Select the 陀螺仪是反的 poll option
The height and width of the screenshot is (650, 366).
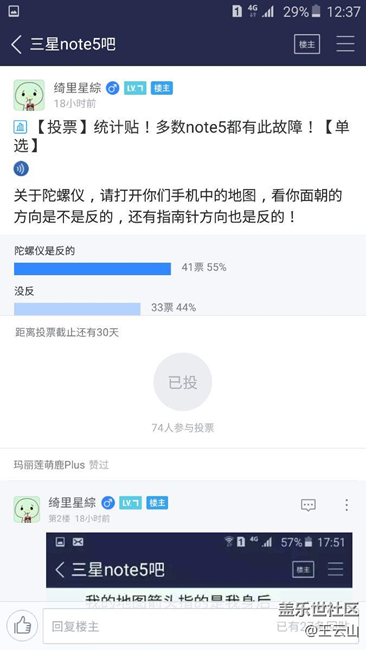[44, 251]
